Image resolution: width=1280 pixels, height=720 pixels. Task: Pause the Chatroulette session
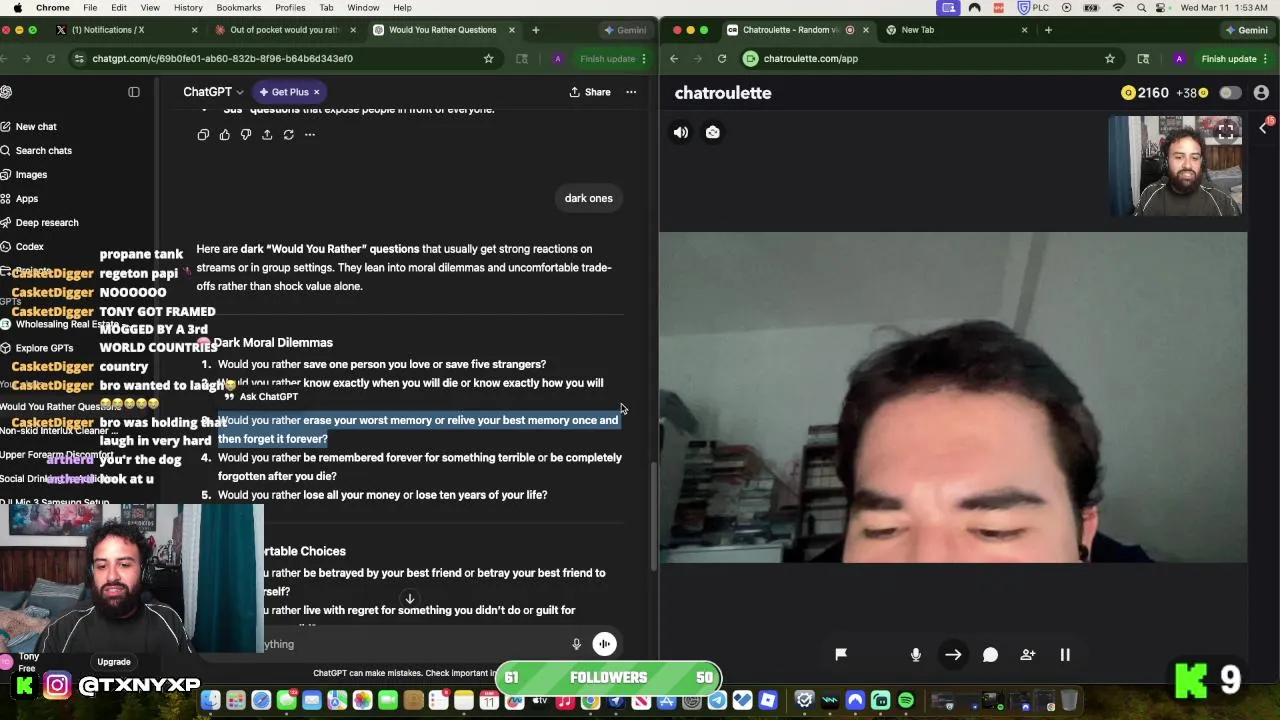tap(1065, 654)
